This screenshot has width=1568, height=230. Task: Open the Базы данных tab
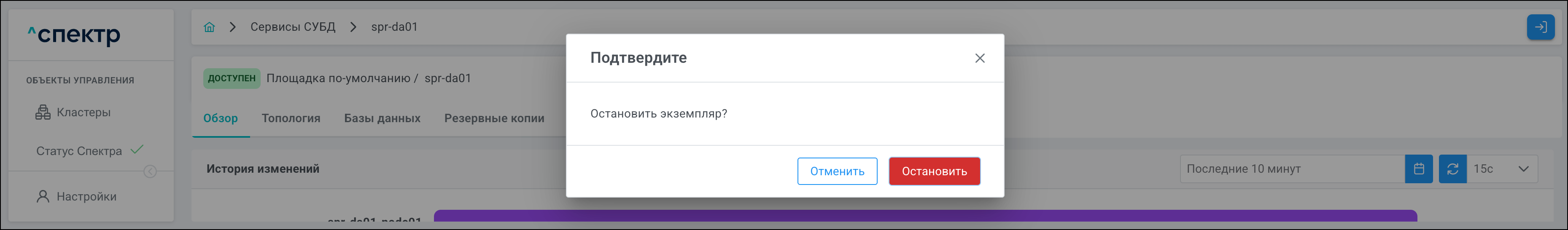[x=382, y=118]
